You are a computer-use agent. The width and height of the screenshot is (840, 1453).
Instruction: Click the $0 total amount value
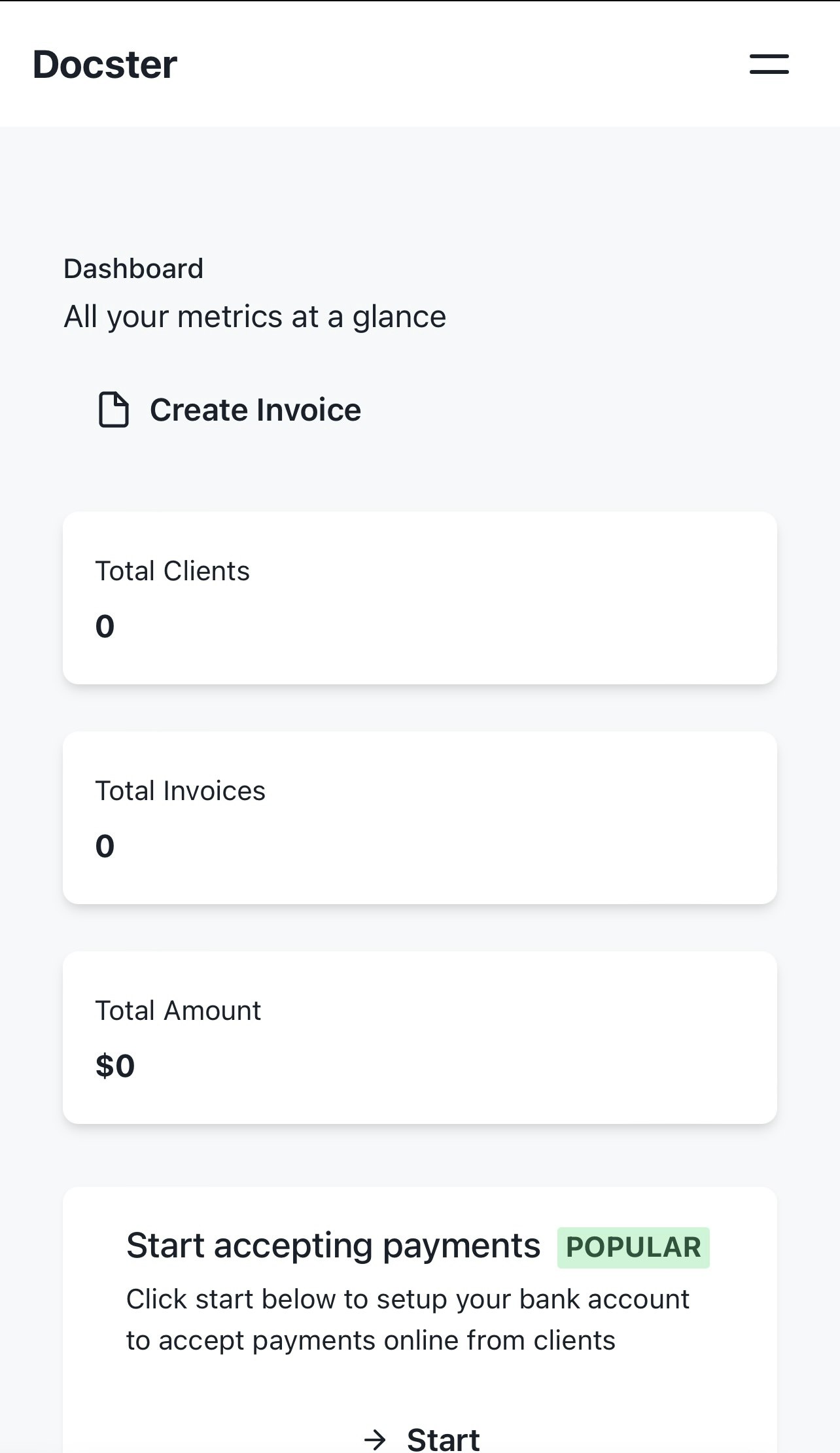pyautogui.click(x=115, y=1066)
